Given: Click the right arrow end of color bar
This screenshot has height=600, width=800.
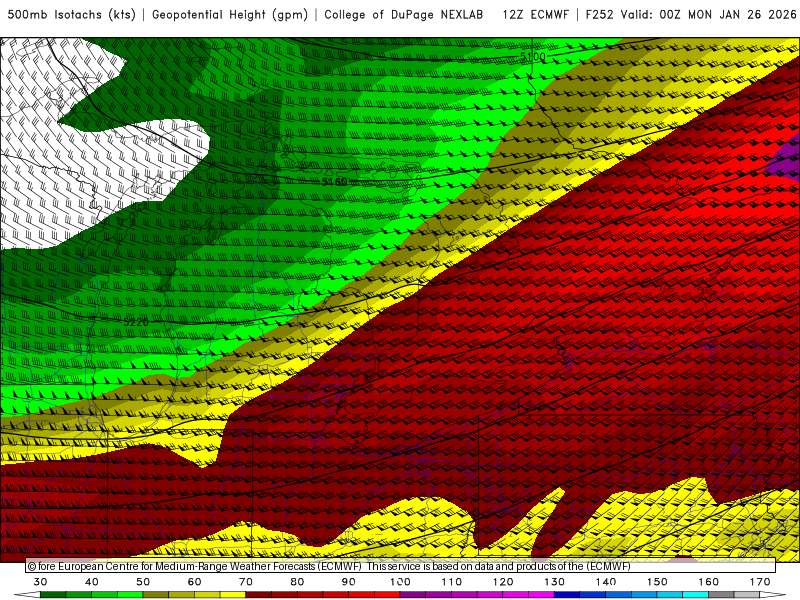Looking at the screenshot, I should [x=773, y=595].
